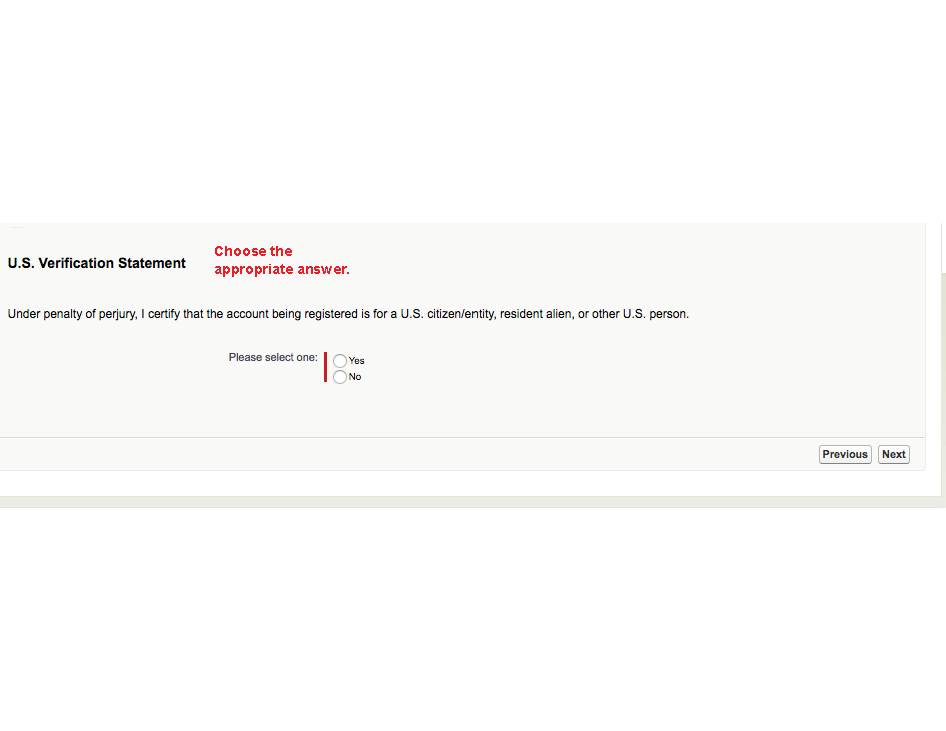This screenshot has width=946, height=731.
Task: Select the Yes radio button
Action: 340,361
